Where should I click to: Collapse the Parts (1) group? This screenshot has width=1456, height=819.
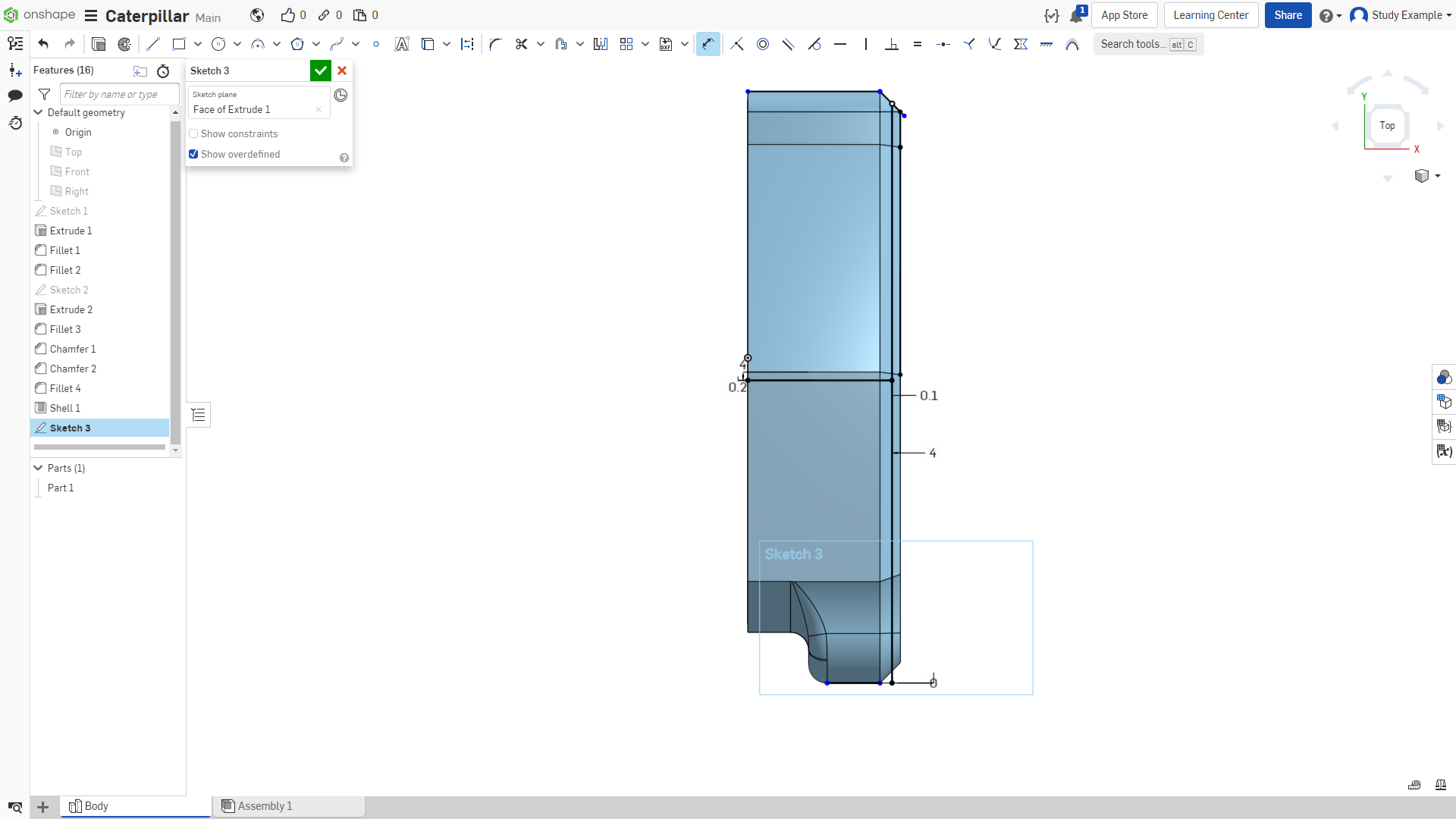click(39, 468)
